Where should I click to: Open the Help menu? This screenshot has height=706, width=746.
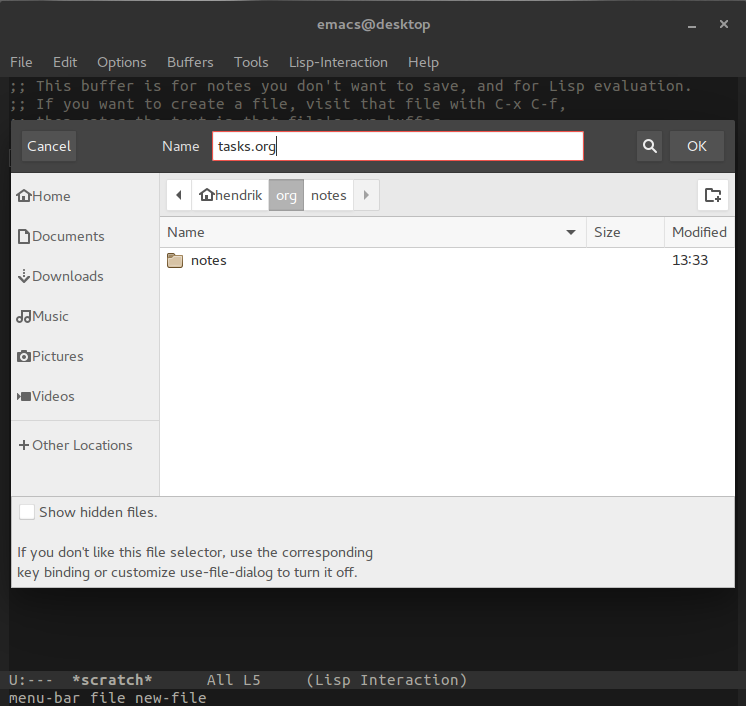tap(423, 62)
